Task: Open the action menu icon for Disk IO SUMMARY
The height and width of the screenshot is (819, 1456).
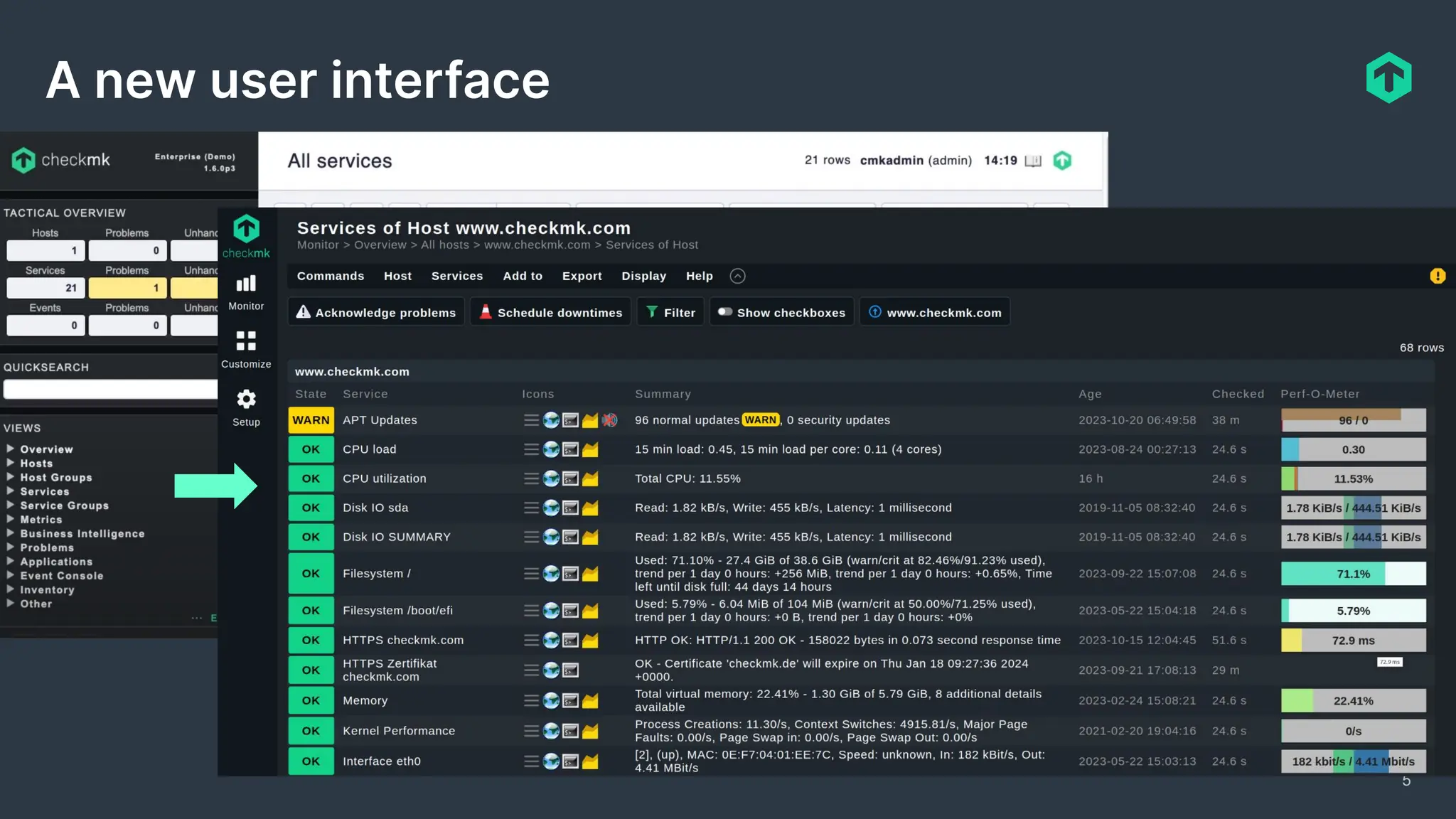Action: click(x=531, y=537)
